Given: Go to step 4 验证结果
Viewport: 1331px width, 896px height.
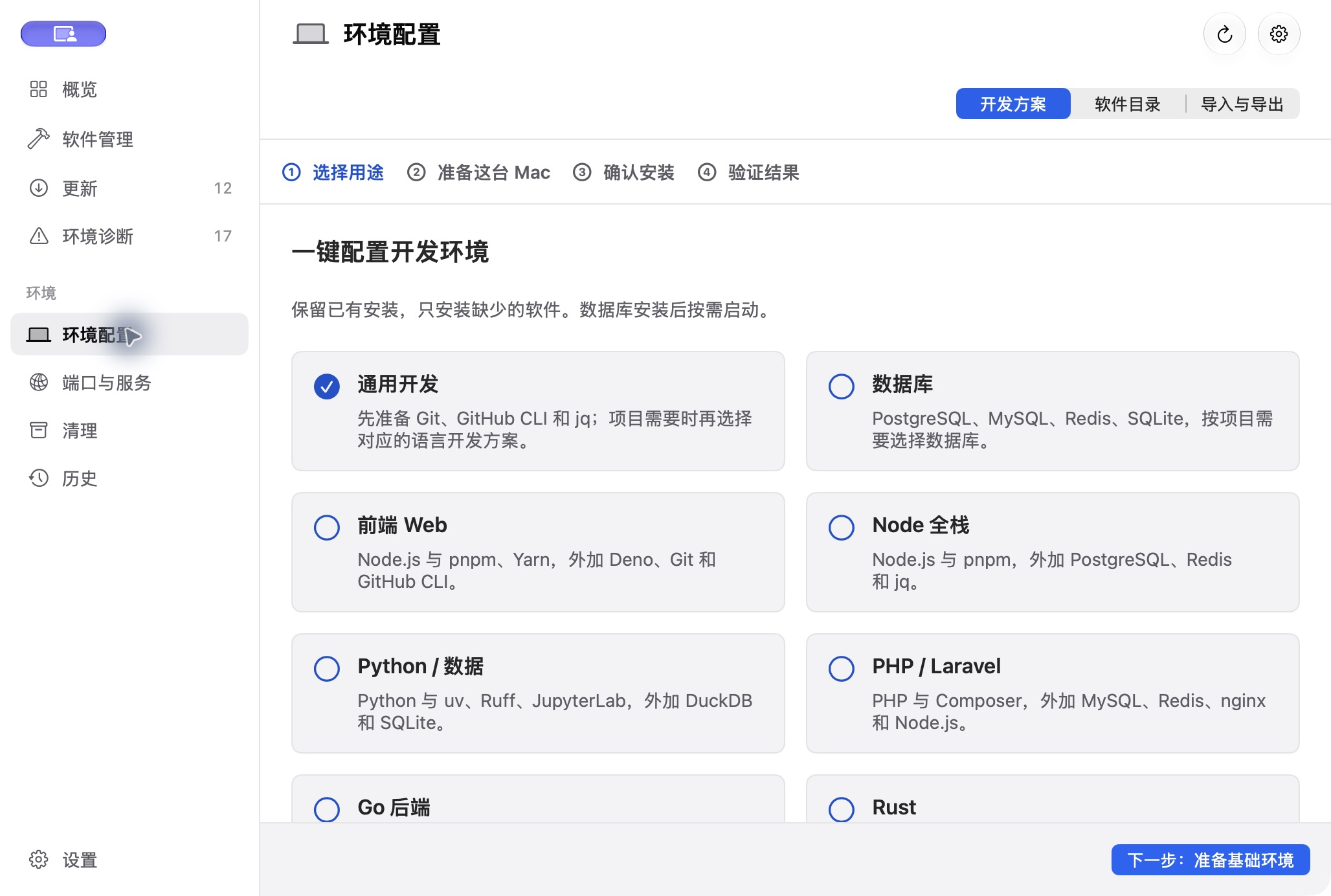Looking at the screenshot, I should click(x=749, y=172).
